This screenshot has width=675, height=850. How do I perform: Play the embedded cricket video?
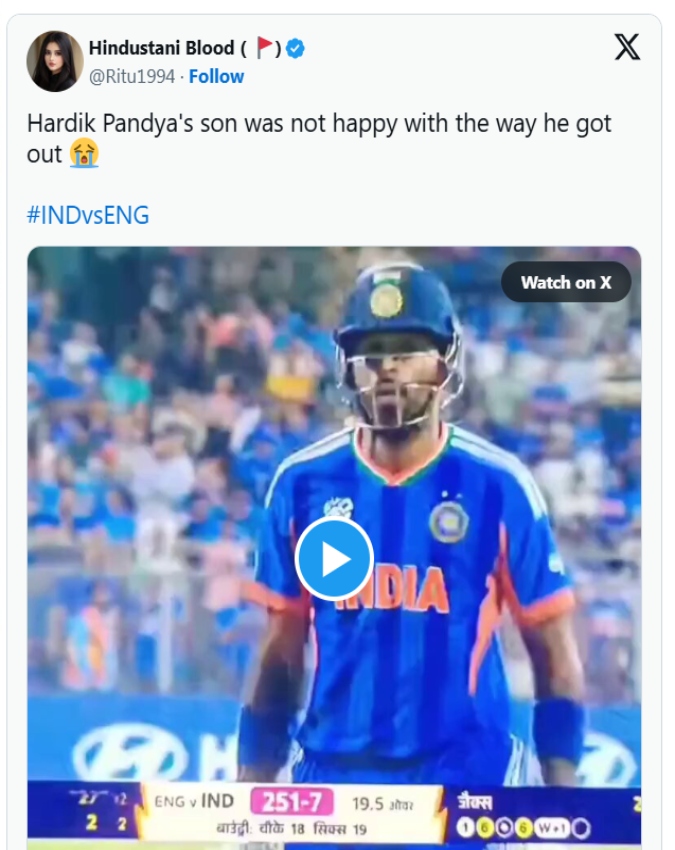tap(334, 558)
